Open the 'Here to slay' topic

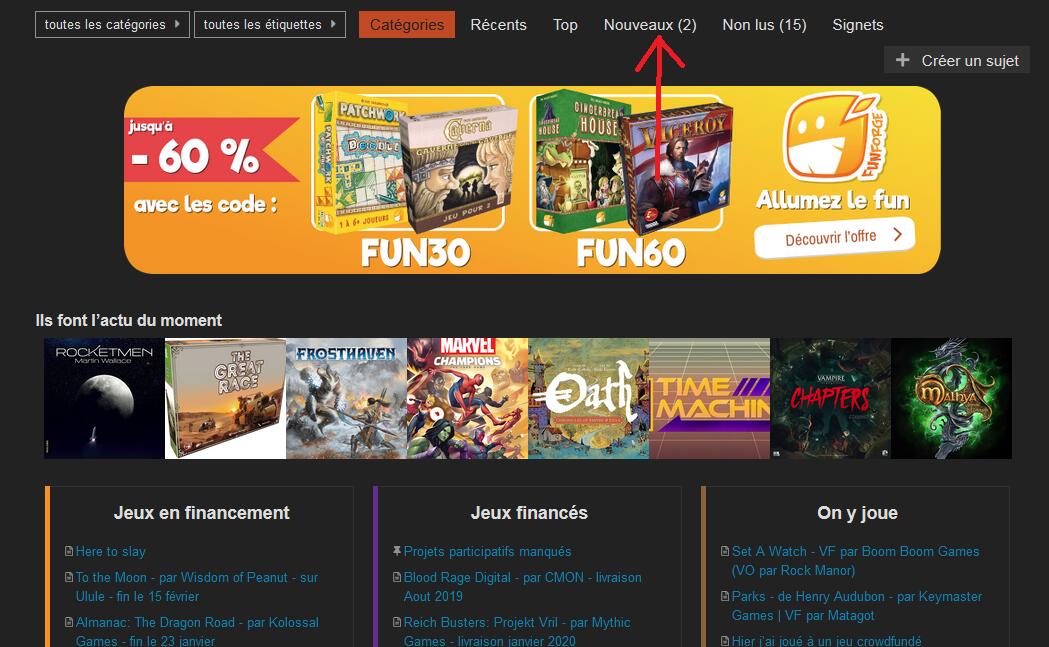coord(110,551)
